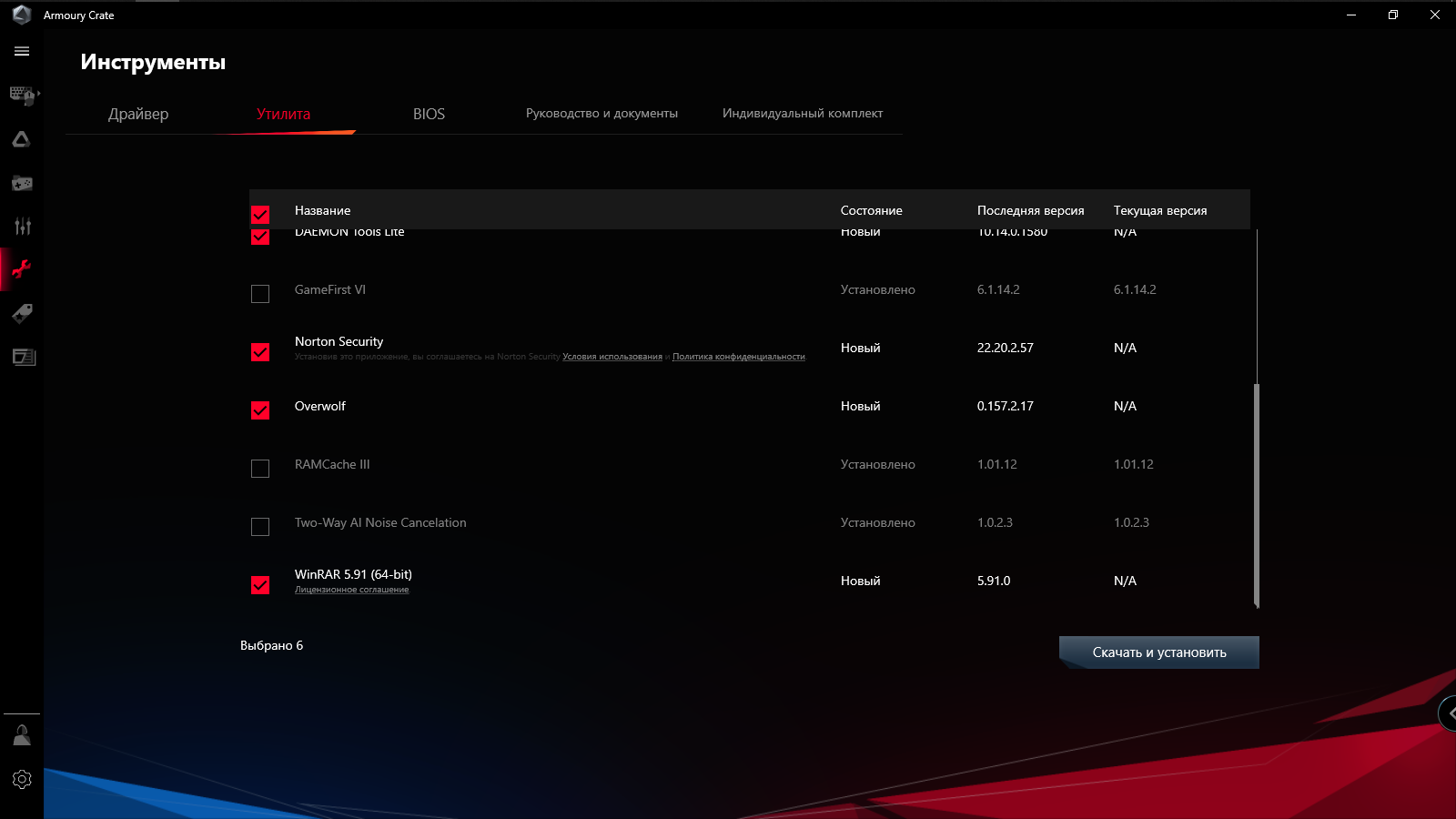
Task: Open the Device section keyboard icon
Action: (22, 95)
